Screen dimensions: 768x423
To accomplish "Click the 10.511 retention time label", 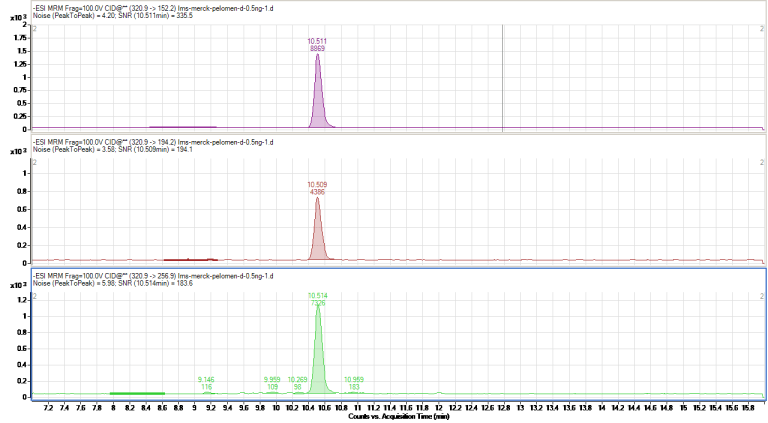I will 317,42.
